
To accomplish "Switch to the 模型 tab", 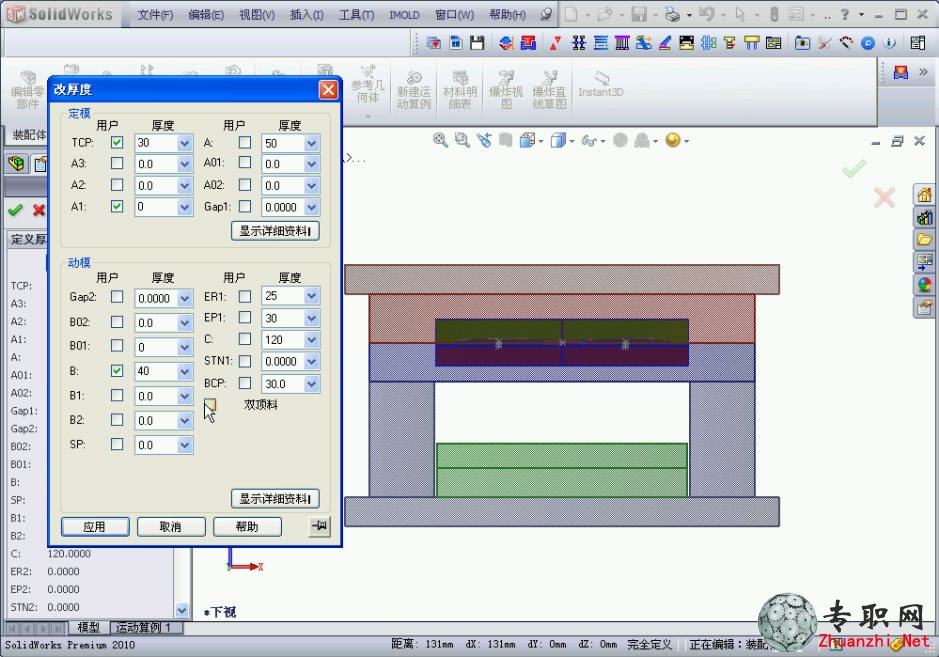I will (89, 627).
